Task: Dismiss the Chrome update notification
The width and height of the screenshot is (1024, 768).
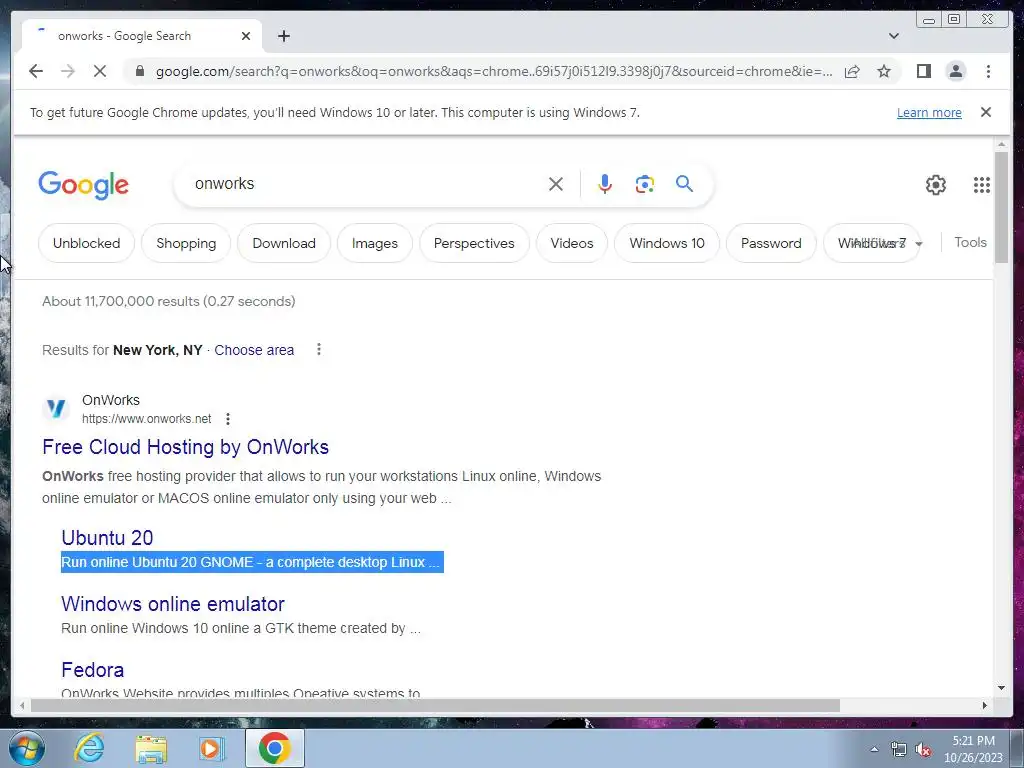Action: tap(985, 112)
